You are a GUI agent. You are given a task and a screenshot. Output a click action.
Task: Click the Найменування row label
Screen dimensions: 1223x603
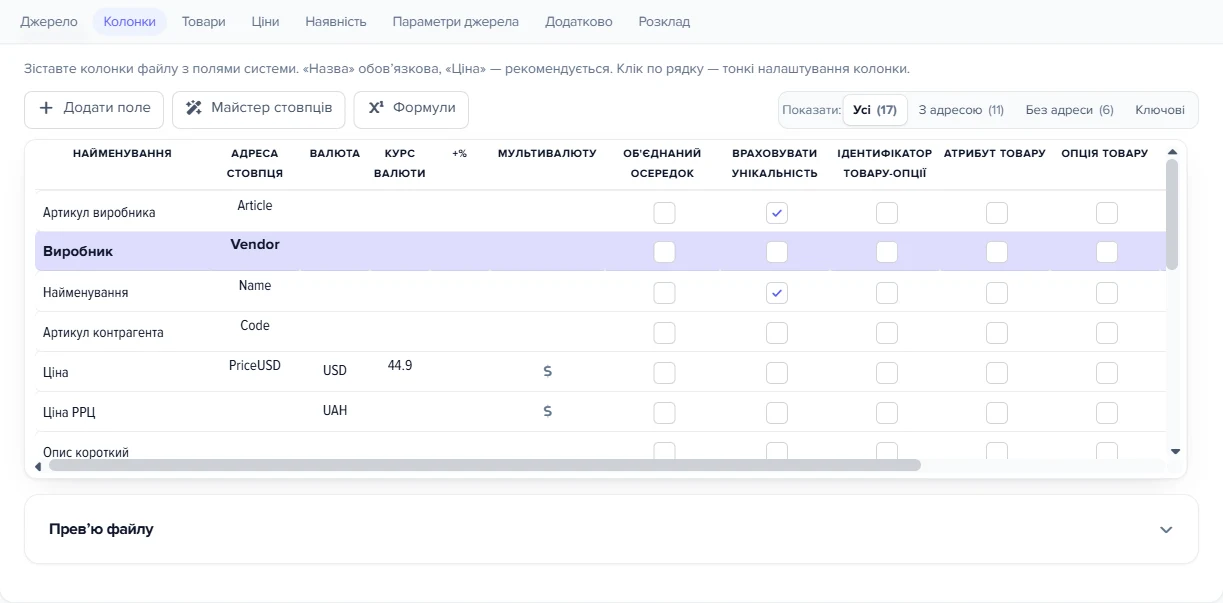[x=85, y=293]
